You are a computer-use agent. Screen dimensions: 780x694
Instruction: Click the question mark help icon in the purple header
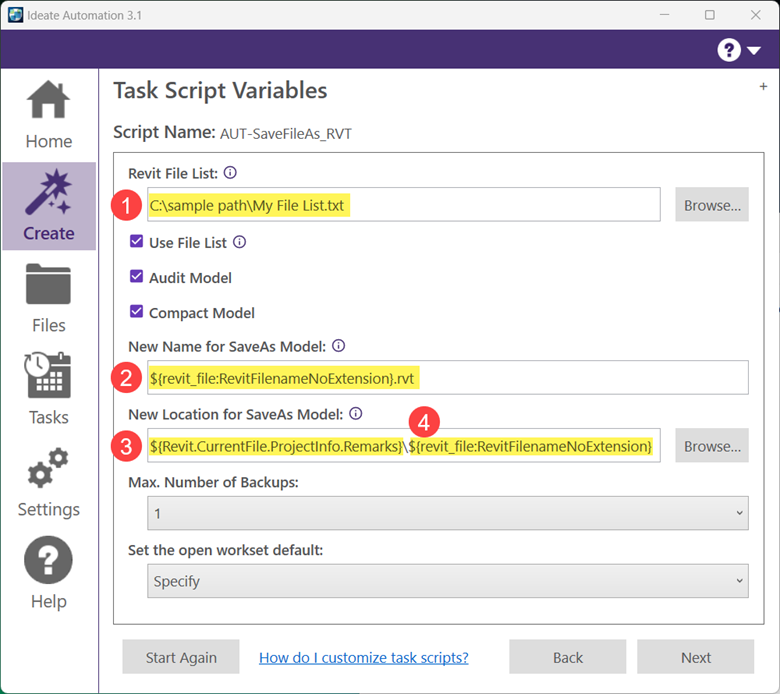(729, 50)
